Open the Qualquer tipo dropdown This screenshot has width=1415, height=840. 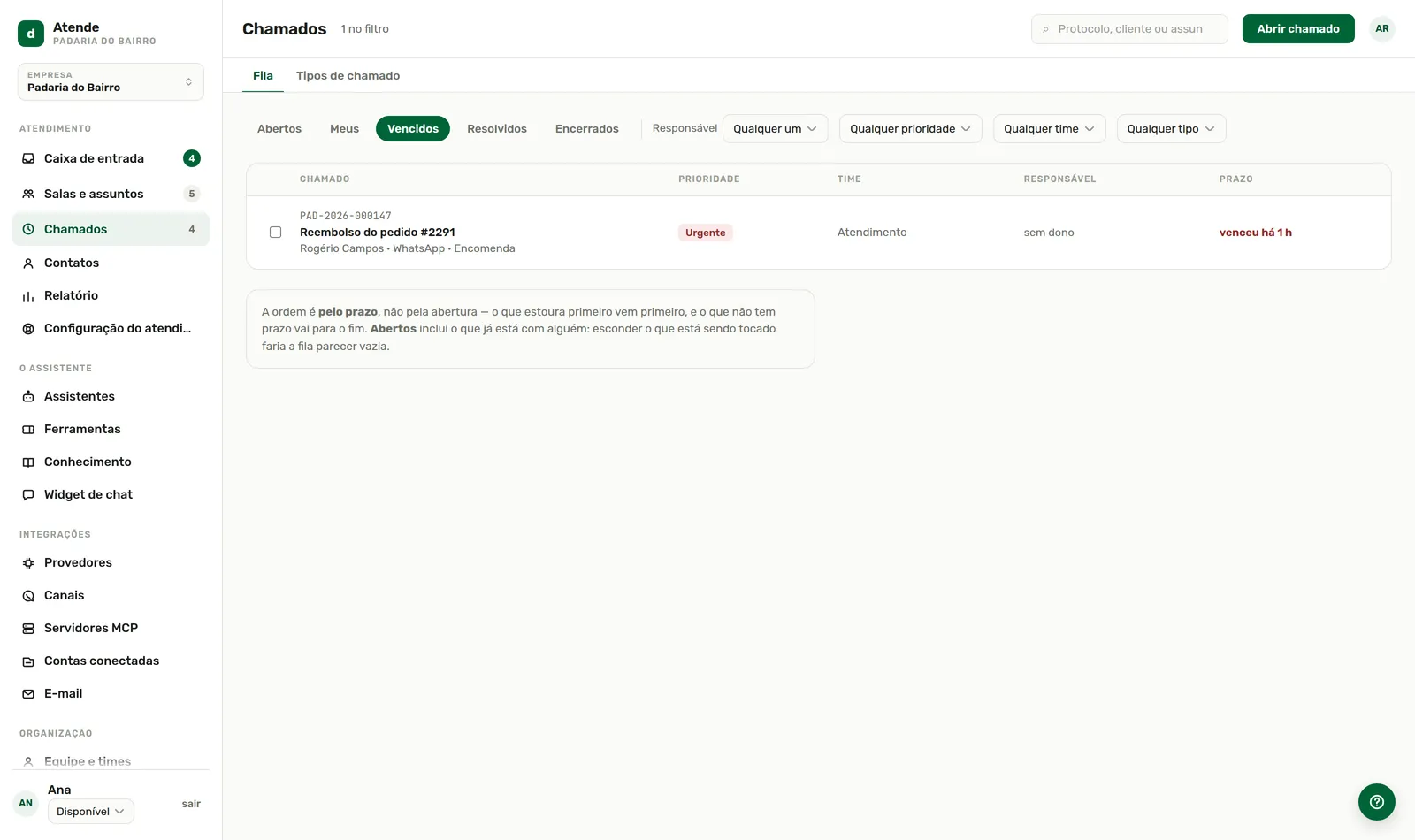click(1171, 128)
